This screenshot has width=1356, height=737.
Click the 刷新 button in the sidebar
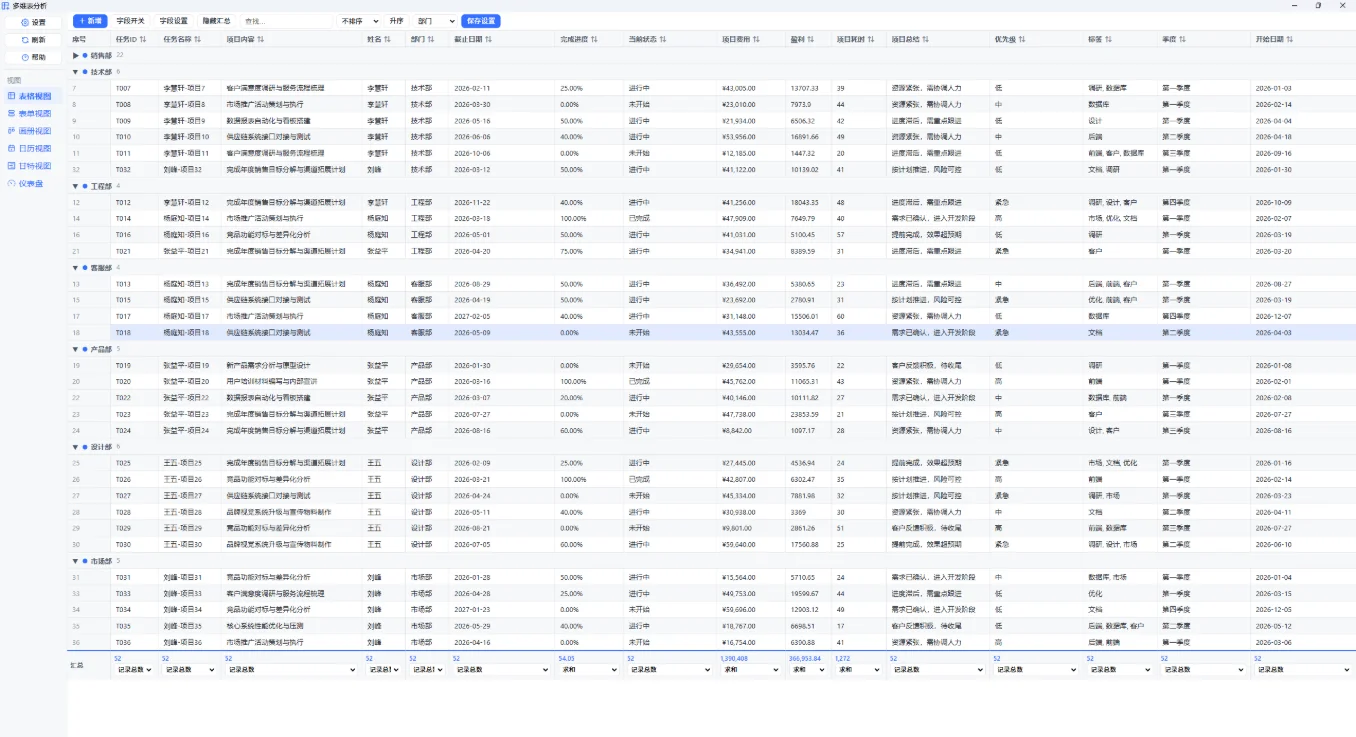33,40
